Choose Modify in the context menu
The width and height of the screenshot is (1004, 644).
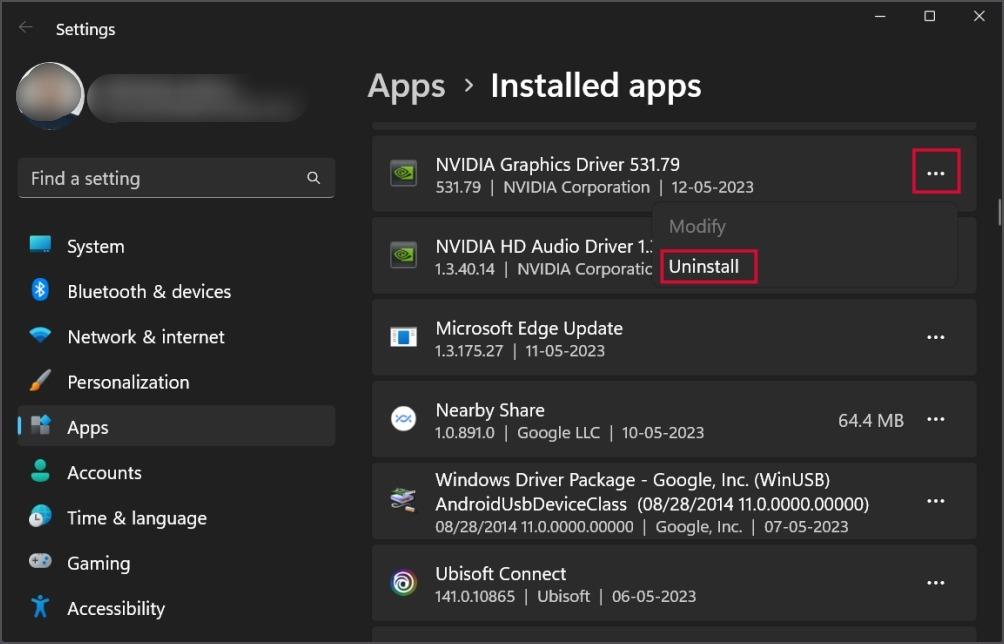[x=697, y=226]
